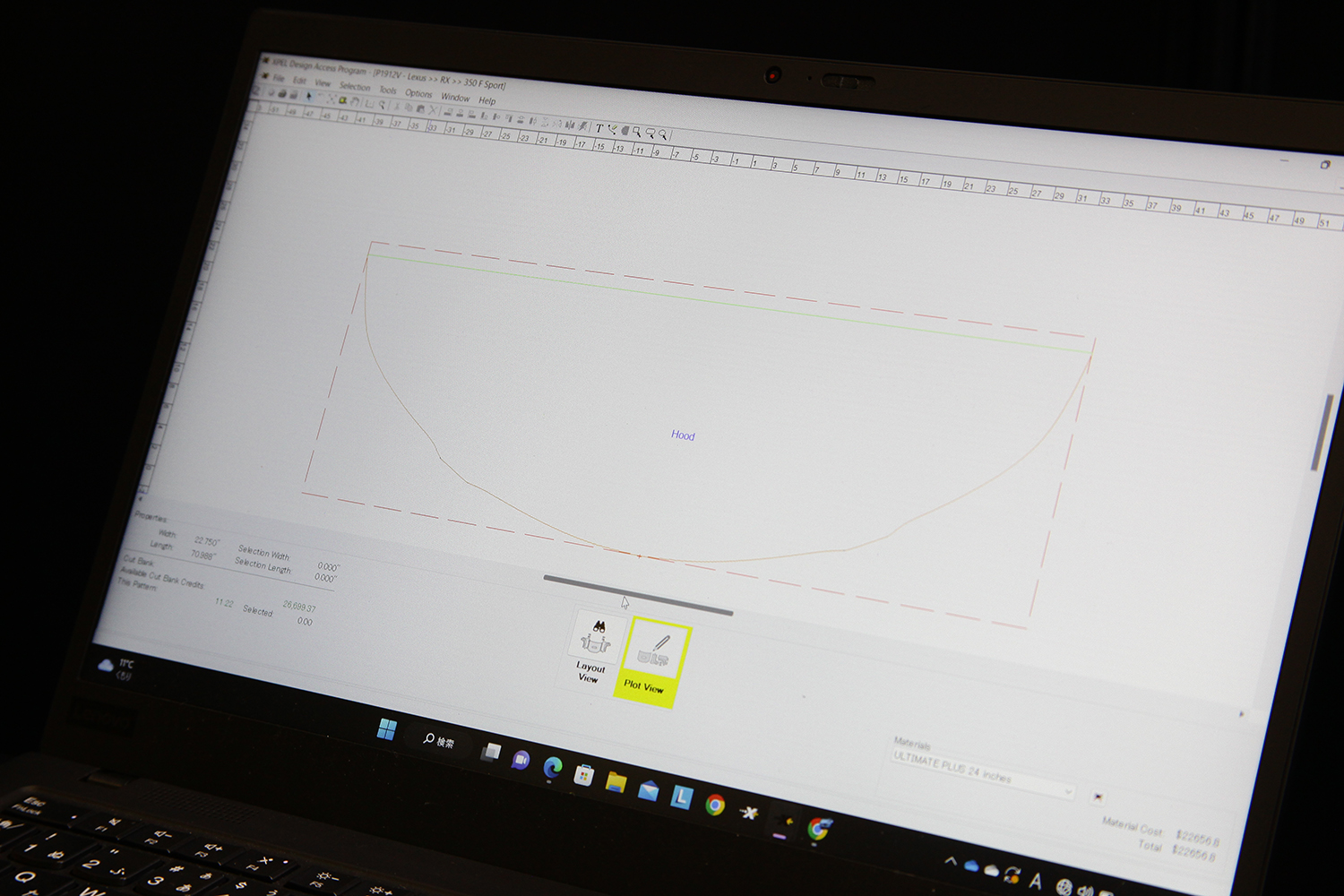This screenshot has height=896, width=1344.
Task: Select the arrow pointer tool
Action: pos(310,95)
